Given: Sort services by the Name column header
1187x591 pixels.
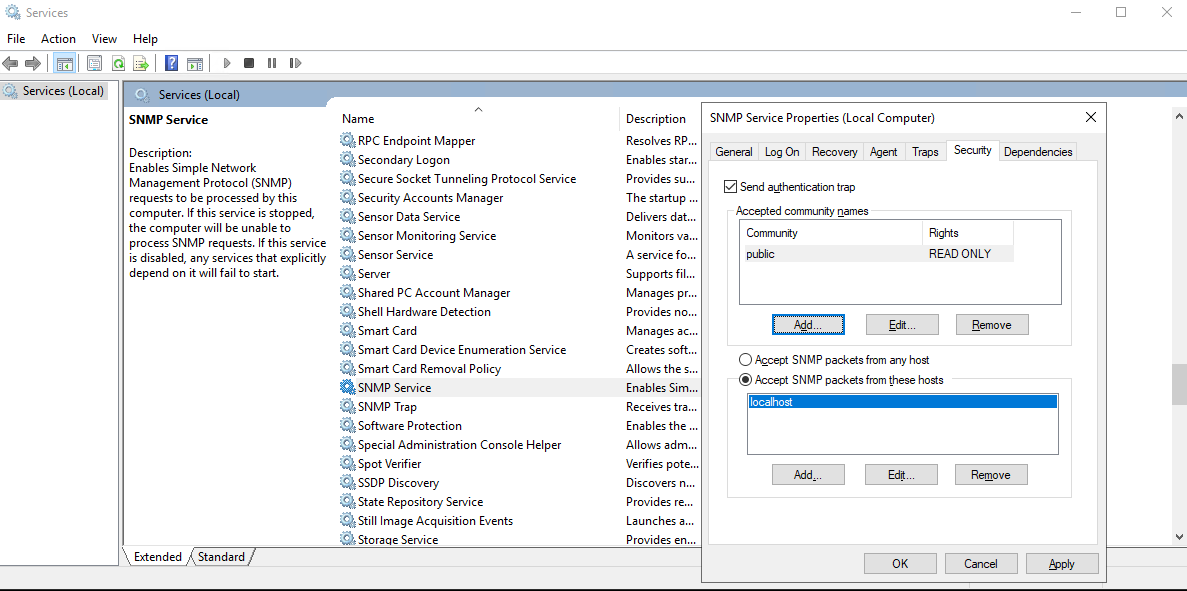Looking at the screenshot, I should click(478, 119).
